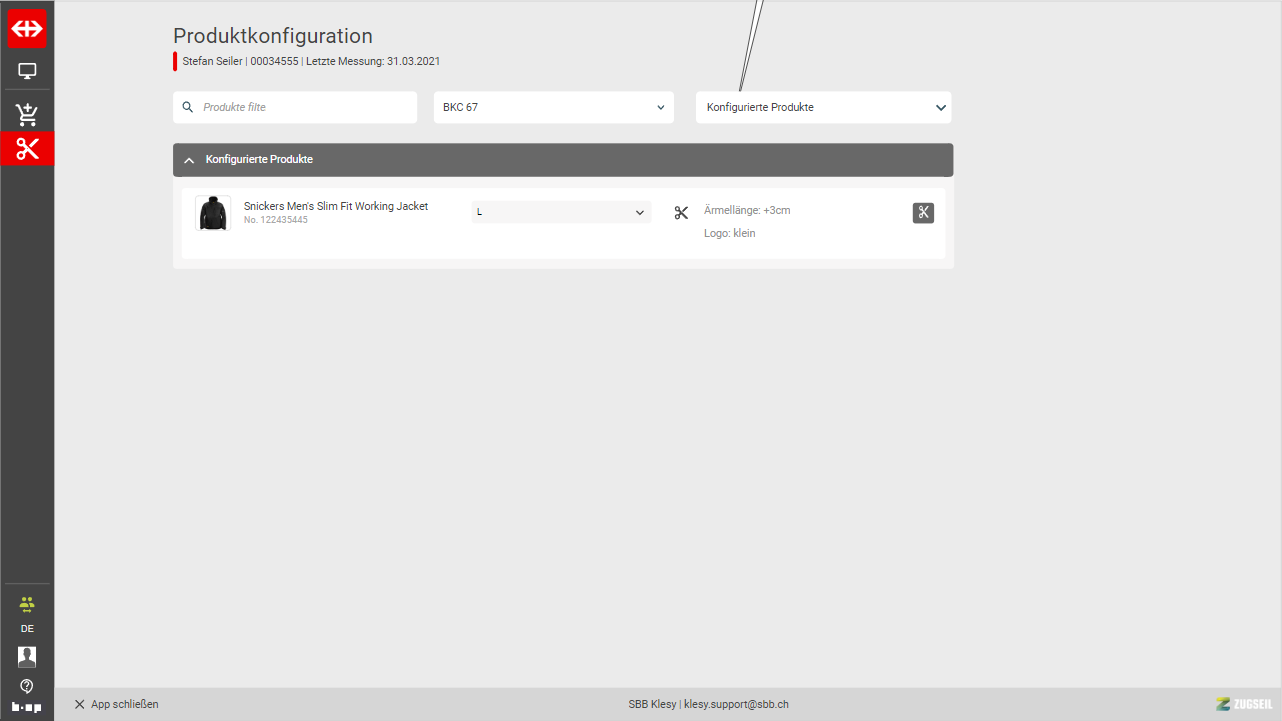Open the Konfigurierte Produkte filter dropdown
This screenshot has width=1282, height=721.
823,107
